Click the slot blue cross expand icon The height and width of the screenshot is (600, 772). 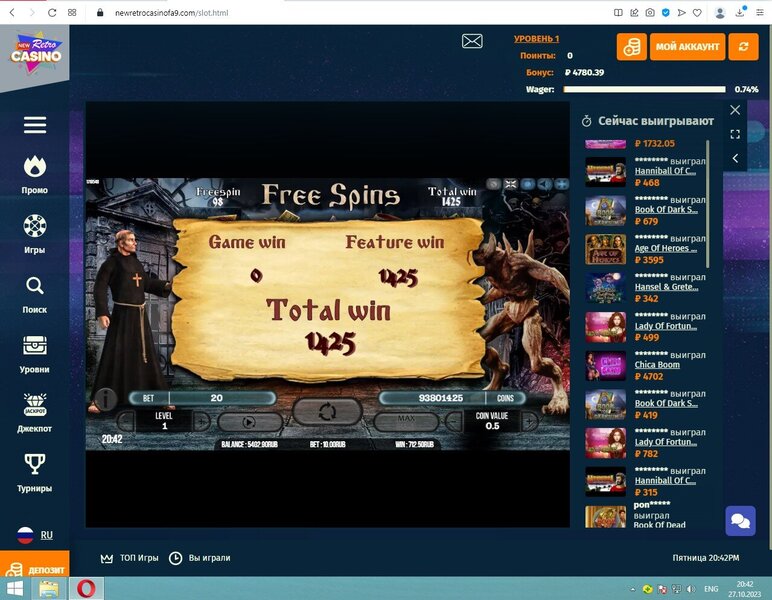[561, 184]
